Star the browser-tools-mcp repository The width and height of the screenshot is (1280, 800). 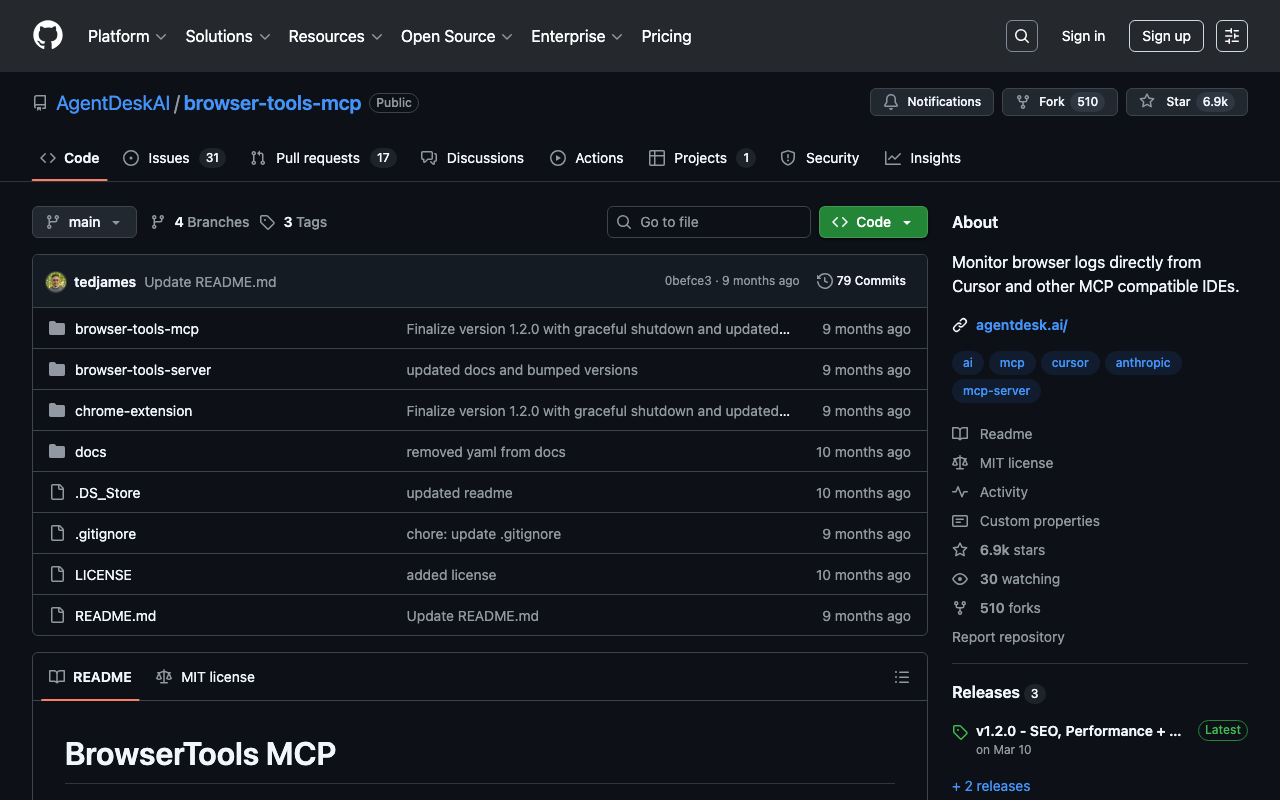point(1186,102)
